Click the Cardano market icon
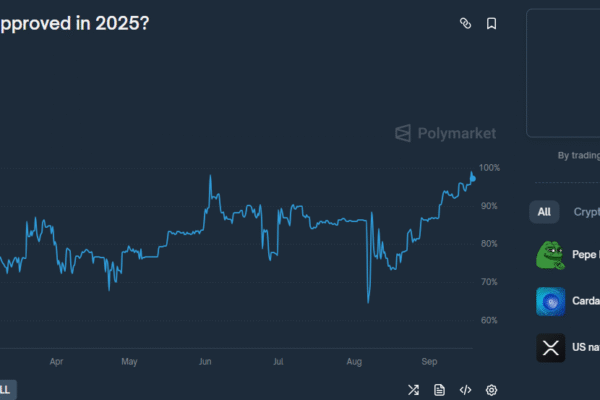 click(550, 301)
